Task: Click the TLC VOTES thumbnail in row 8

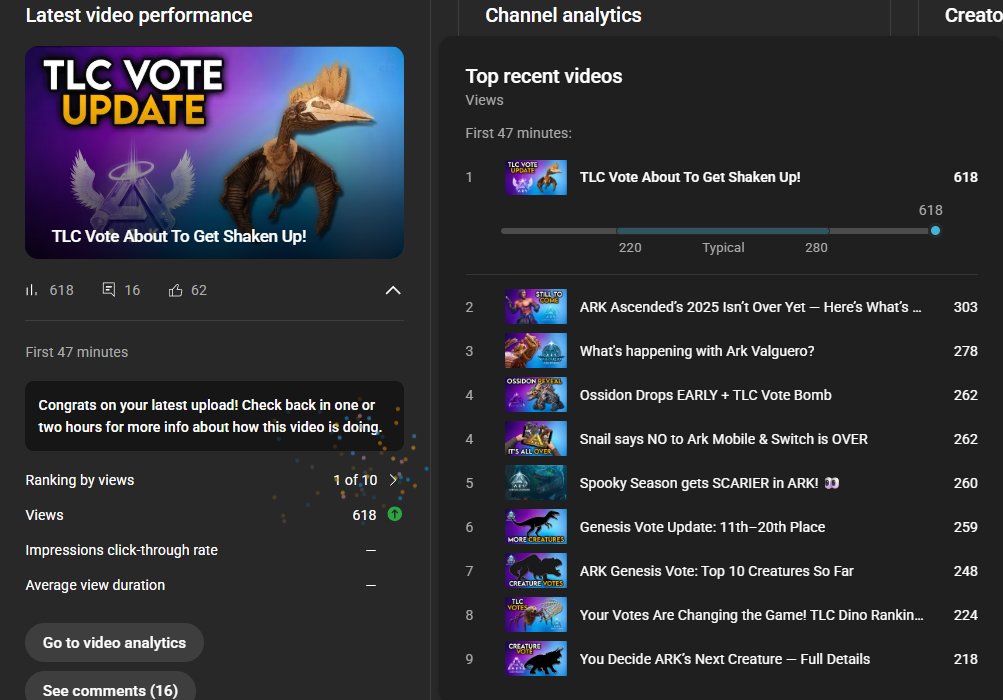Action: (536, 614)
